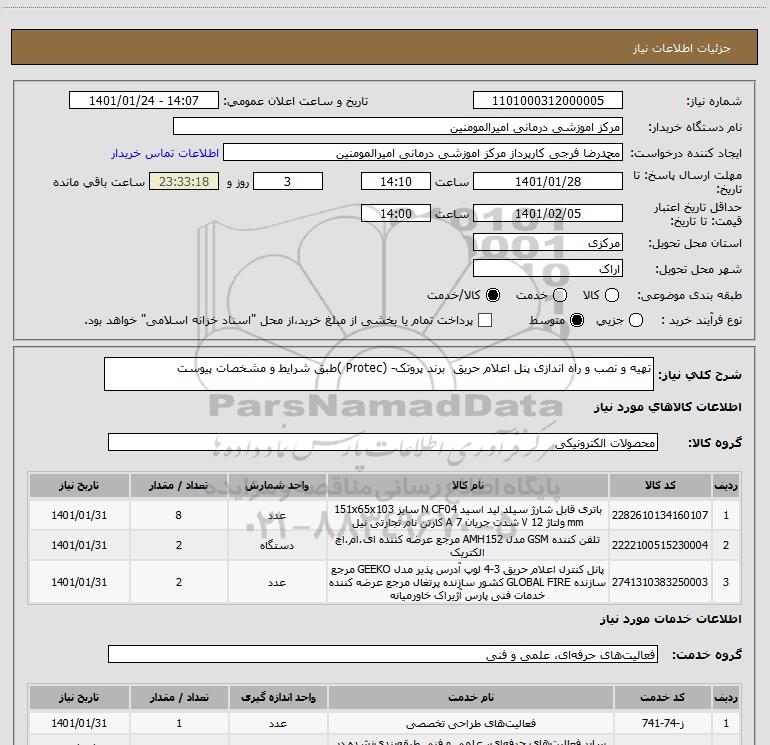Toggle the اسناد خزانه اسلامی payment checkbox
The height and width of the screenshot is (745, 770).
485,320
